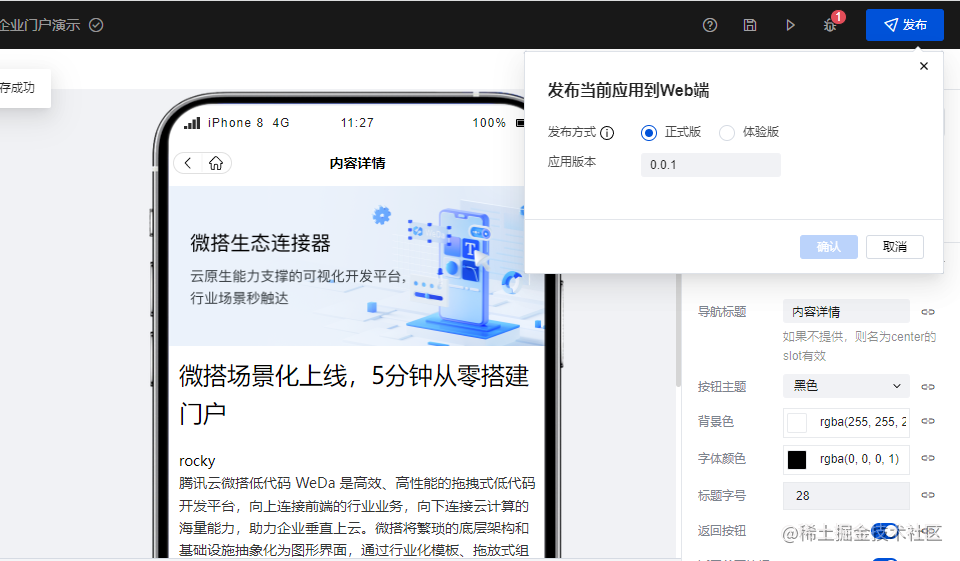Image resolution: width=960 pixels, height=561 pixels.
Task: Click the 确认 confirm button
Action: pos(828,247)
